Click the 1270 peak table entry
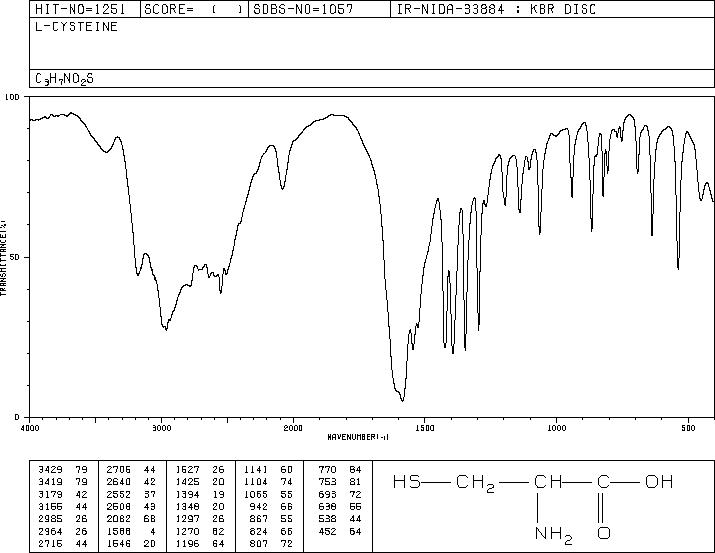Image resolution: width=715 pixels, height=553 pixels. (x=187, y=531)
